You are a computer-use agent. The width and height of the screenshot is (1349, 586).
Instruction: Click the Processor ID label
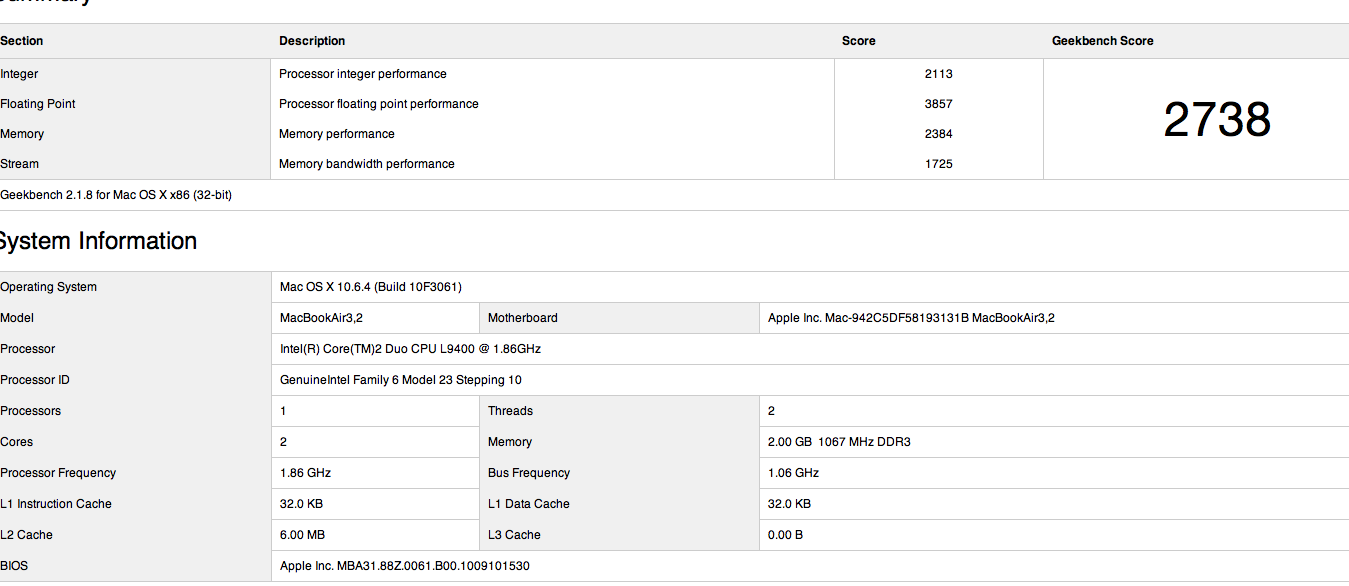[35, 380]
